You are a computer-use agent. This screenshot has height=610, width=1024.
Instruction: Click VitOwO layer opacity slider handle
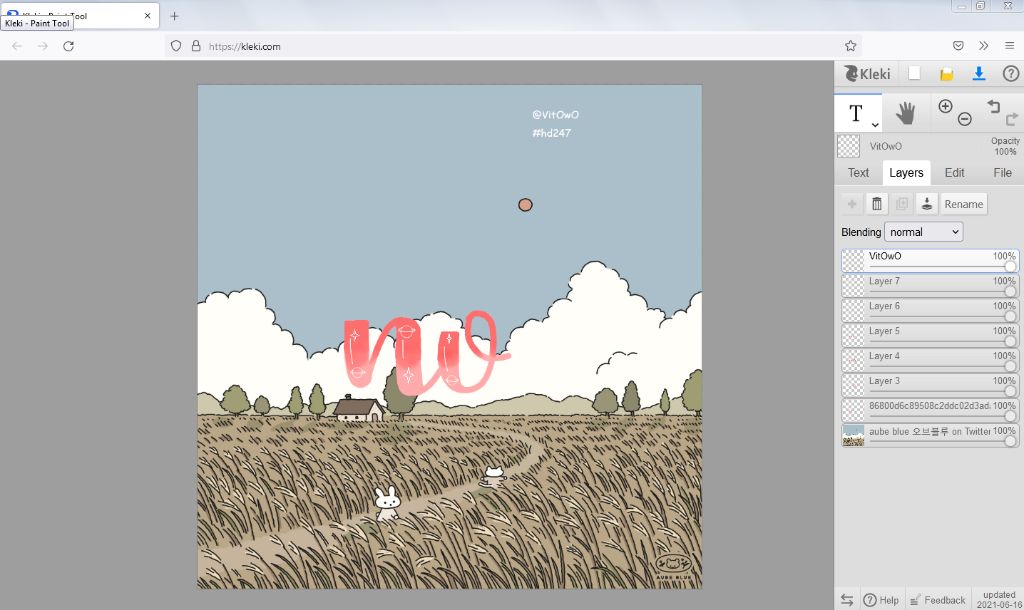[x=1010, y=266]
